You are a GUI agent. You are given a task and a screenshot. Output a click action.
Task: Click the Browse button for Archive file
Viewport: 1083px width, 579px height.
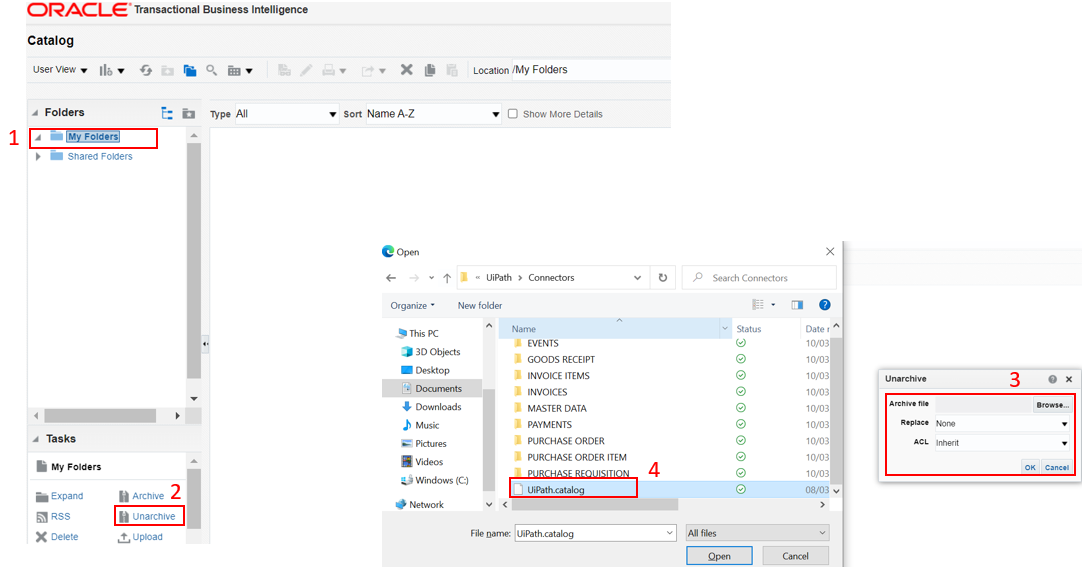(x=1051, y=405)
